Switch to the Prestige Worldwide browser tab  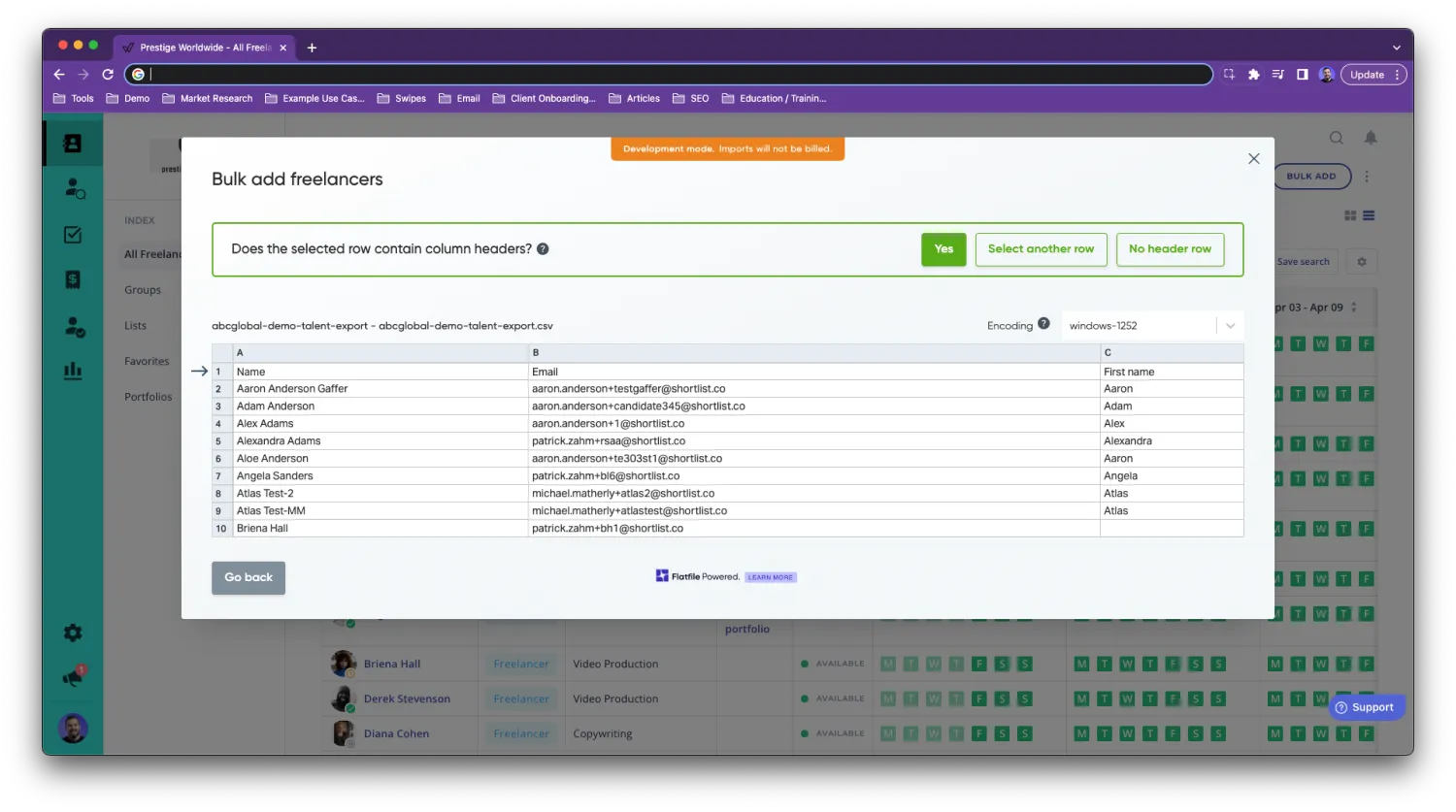click(201, 47)
